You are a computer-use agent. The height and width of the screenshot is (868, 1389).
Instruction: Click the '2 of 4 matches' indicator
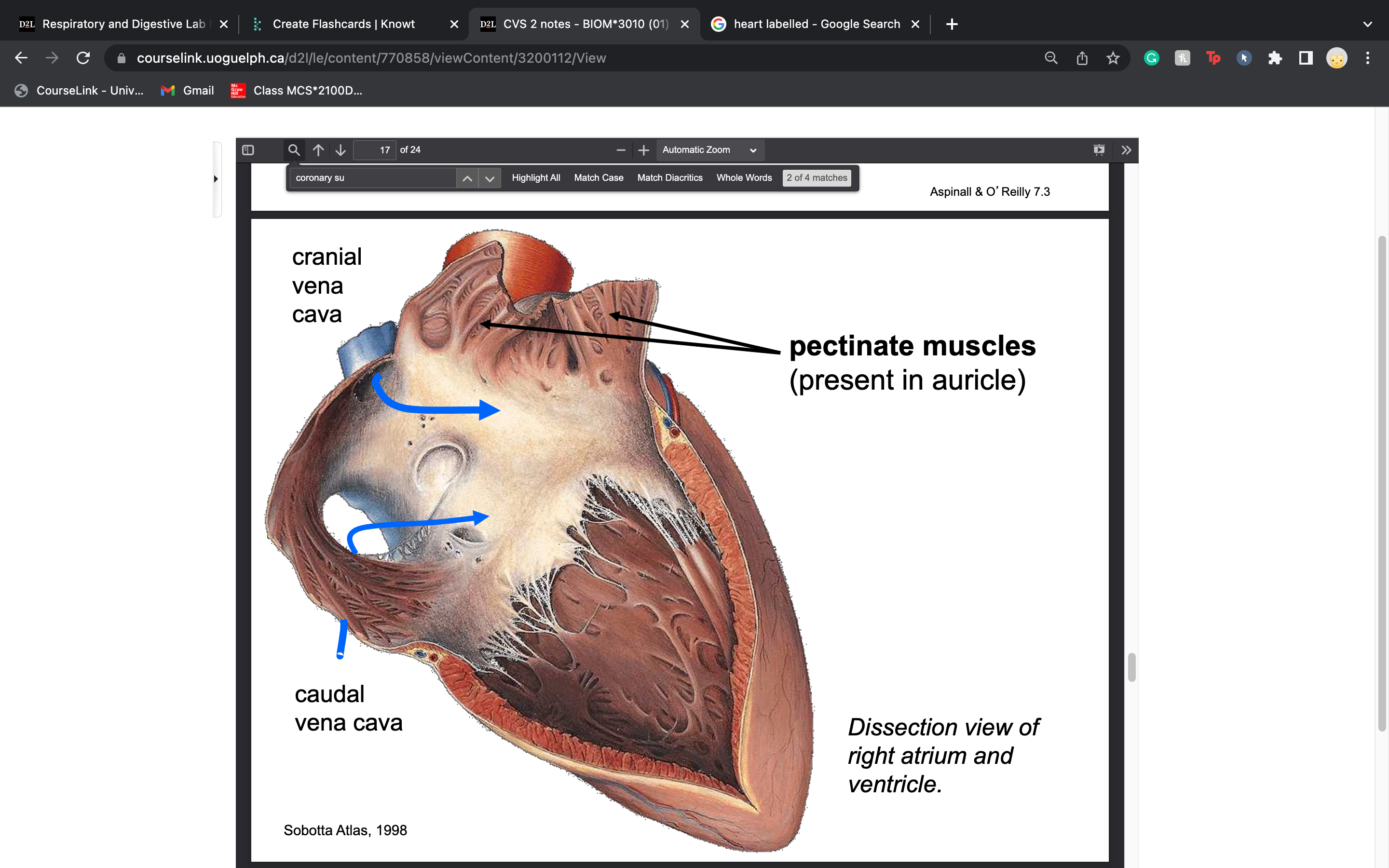(817, 178)
